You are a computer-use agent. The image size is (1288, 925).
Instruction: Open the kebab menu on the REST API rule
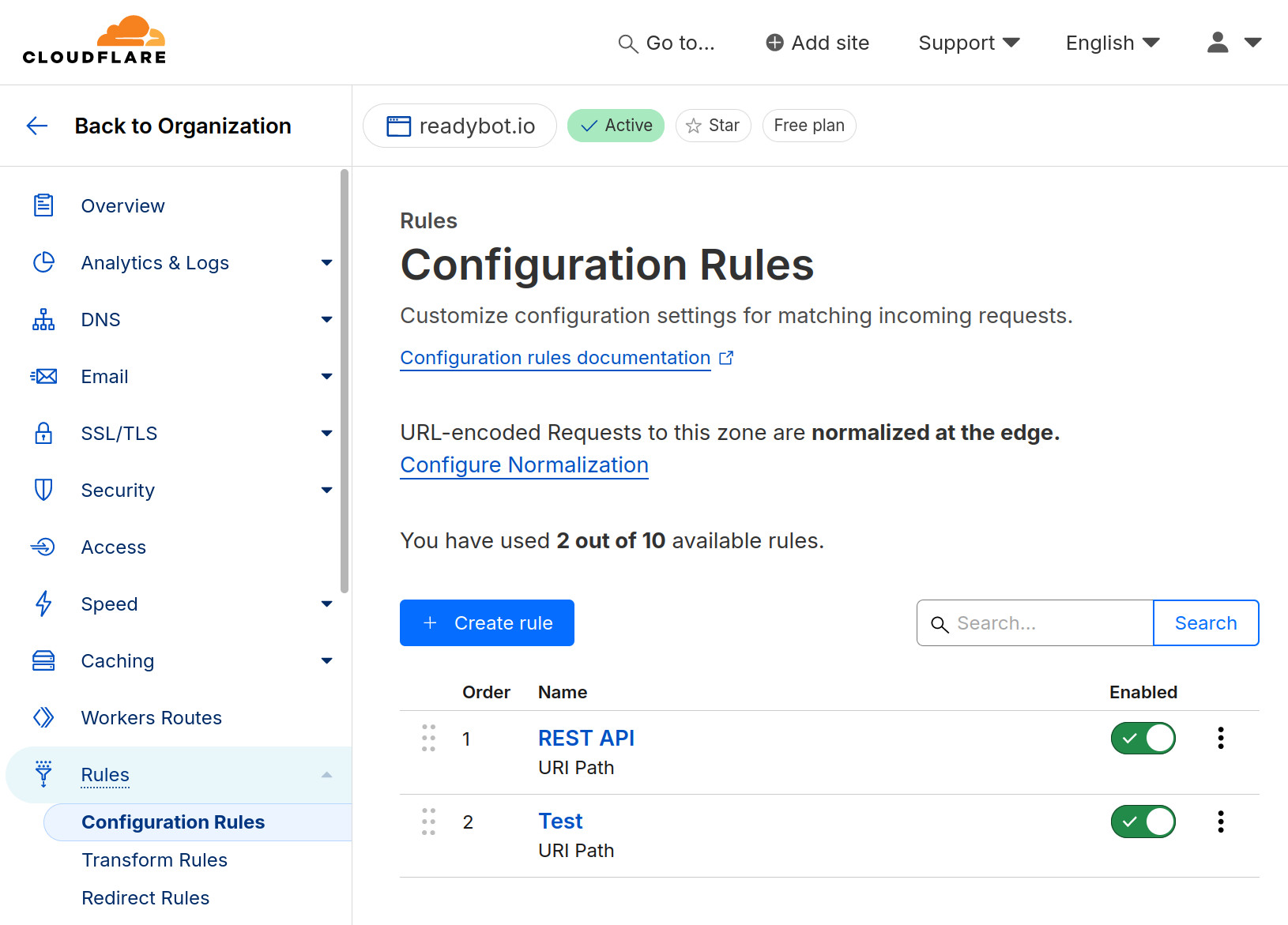click(x=1220, y=738)
